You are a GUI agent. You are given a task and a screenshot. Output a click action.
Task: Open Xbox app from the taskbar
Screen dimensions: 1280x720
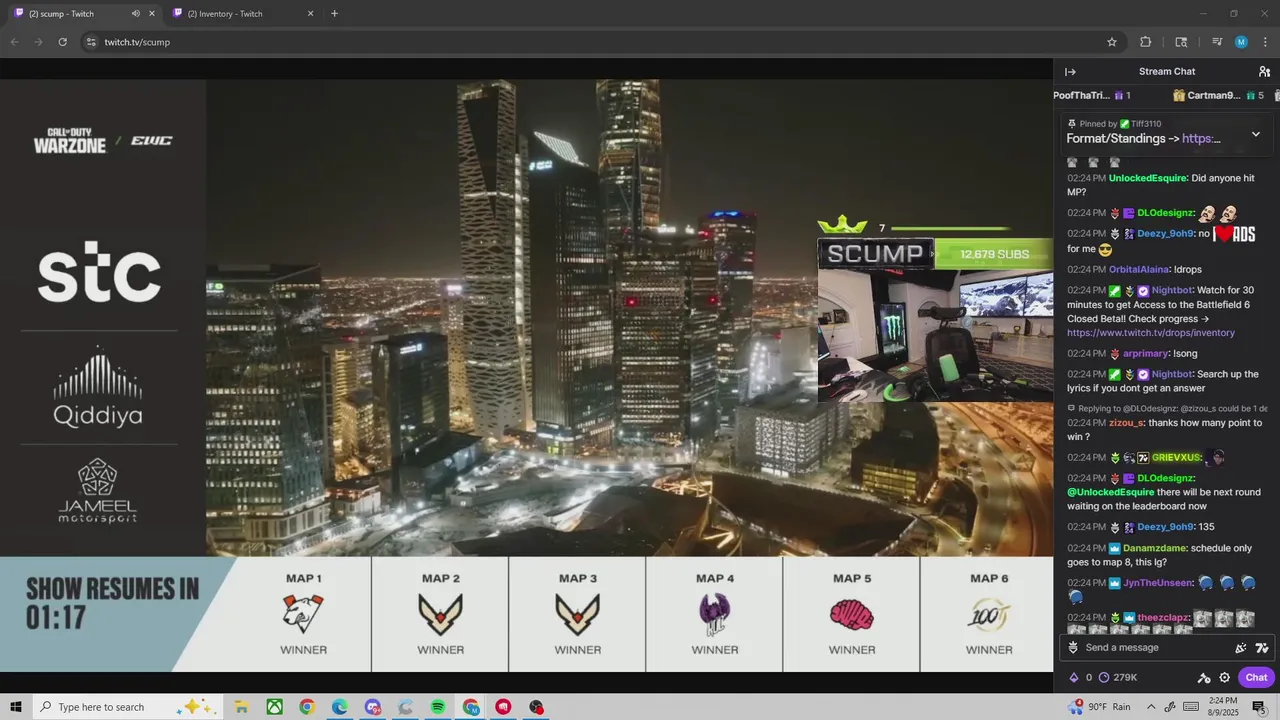pyautogui.click(x=274, y=707)
